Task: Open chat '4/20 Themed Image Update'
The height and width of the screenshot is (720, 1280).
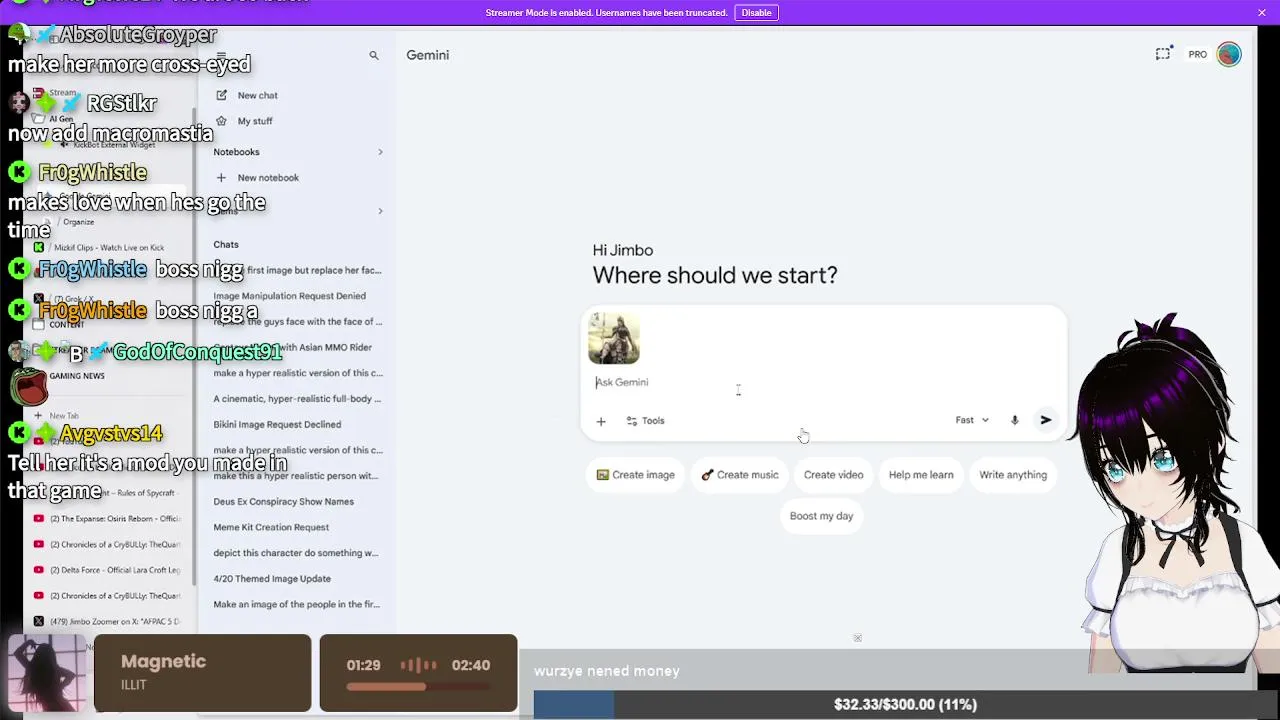Action: coord(272,579)
